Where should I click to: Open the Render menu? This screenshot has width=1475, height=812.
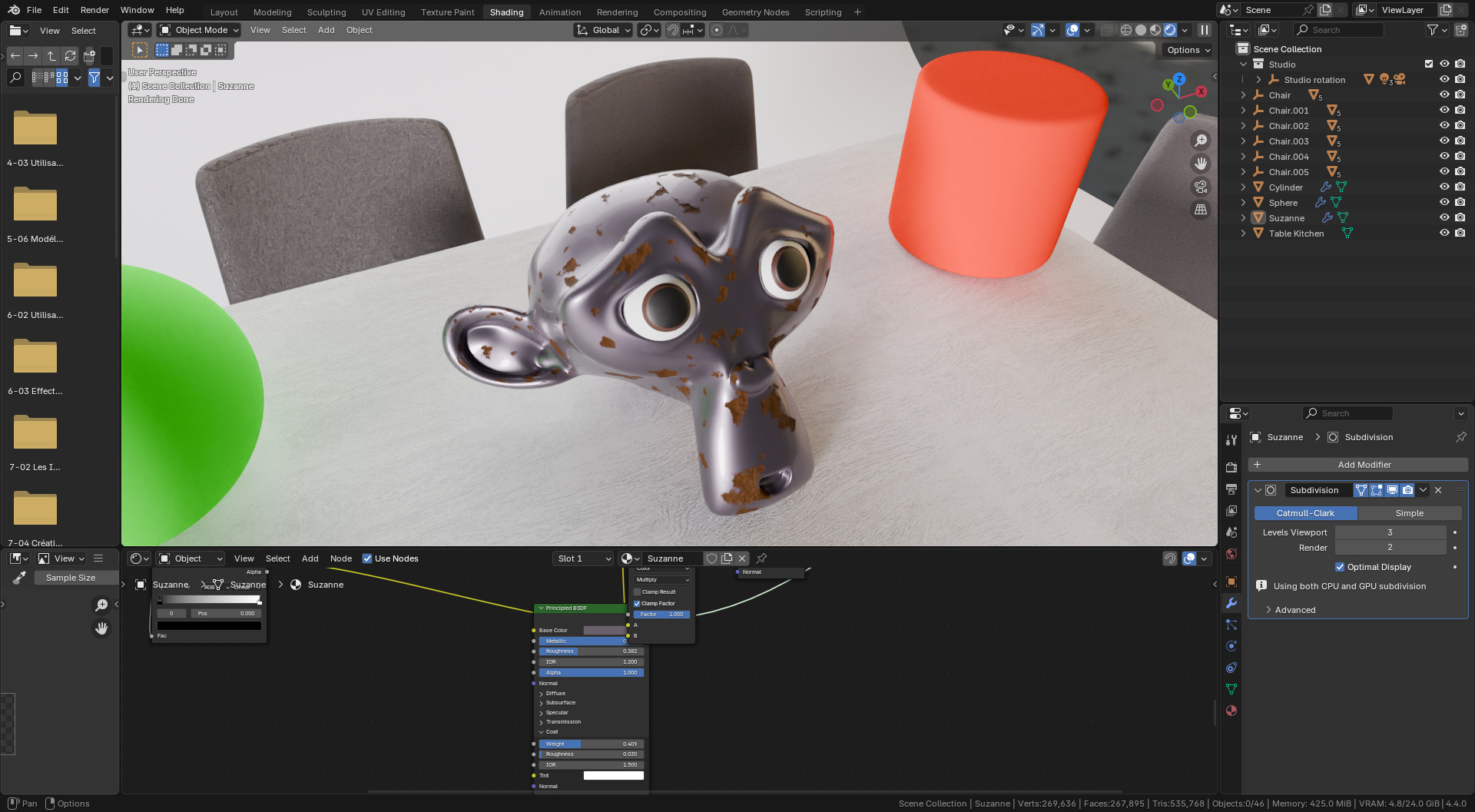tap(94, 10)
